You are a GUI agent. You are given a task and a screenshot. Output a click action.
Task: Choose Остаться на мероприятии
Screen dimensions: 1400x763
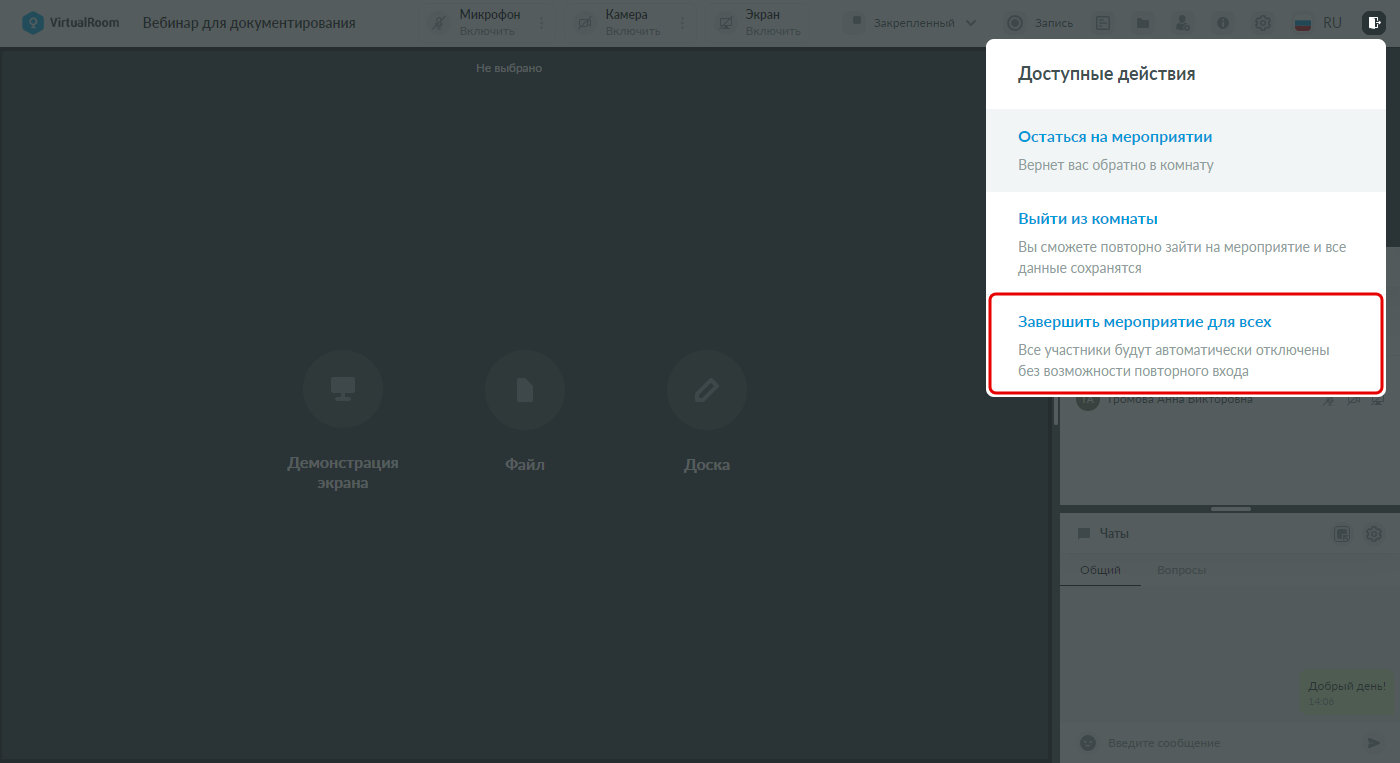point(1186,150)
